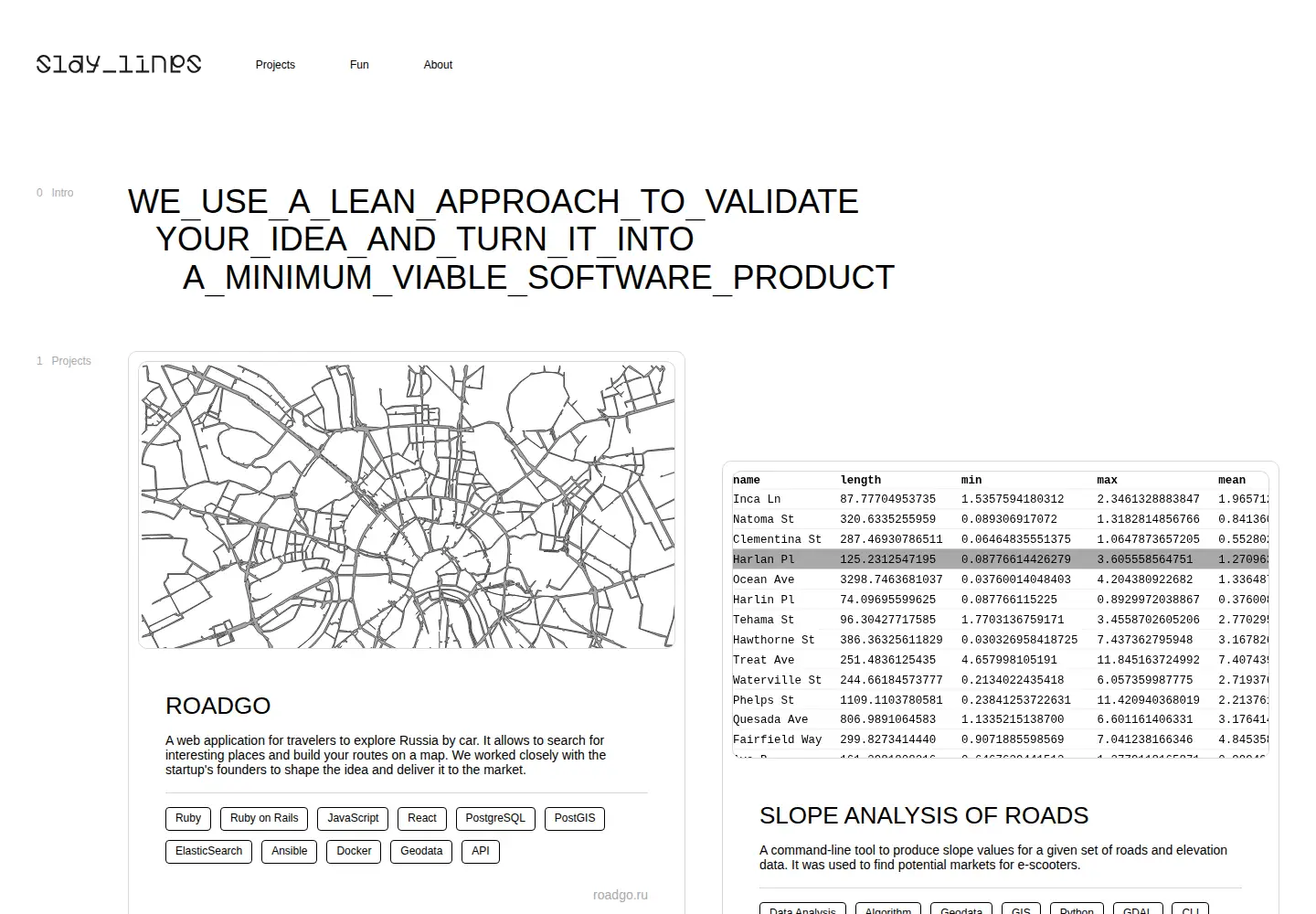
Task: Jump to the 1 Projects section marker
Action: click(x=64, y=361)
